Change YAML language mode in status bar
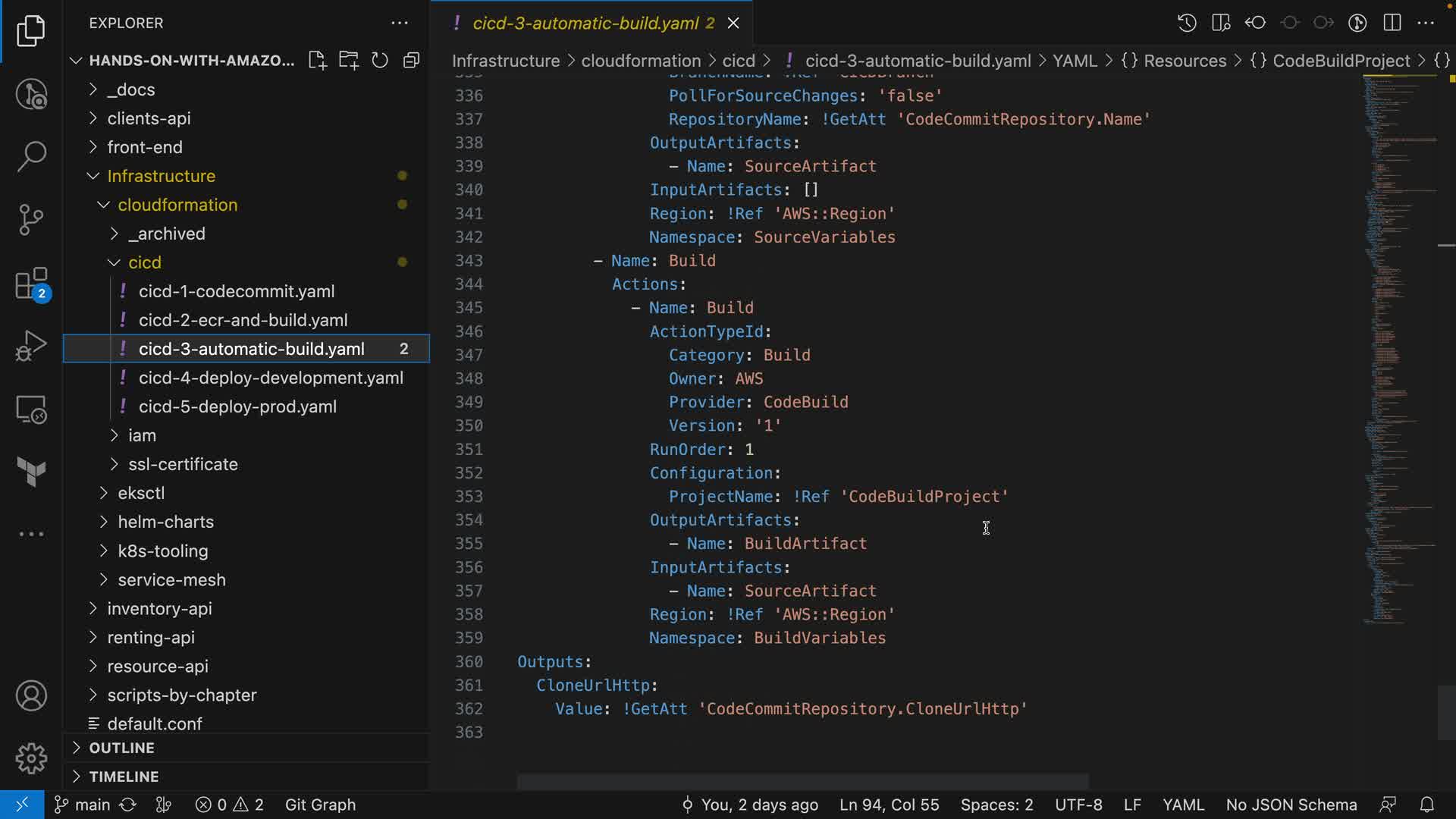This screenshot has width=1456, height=819. click(1183, 805)
